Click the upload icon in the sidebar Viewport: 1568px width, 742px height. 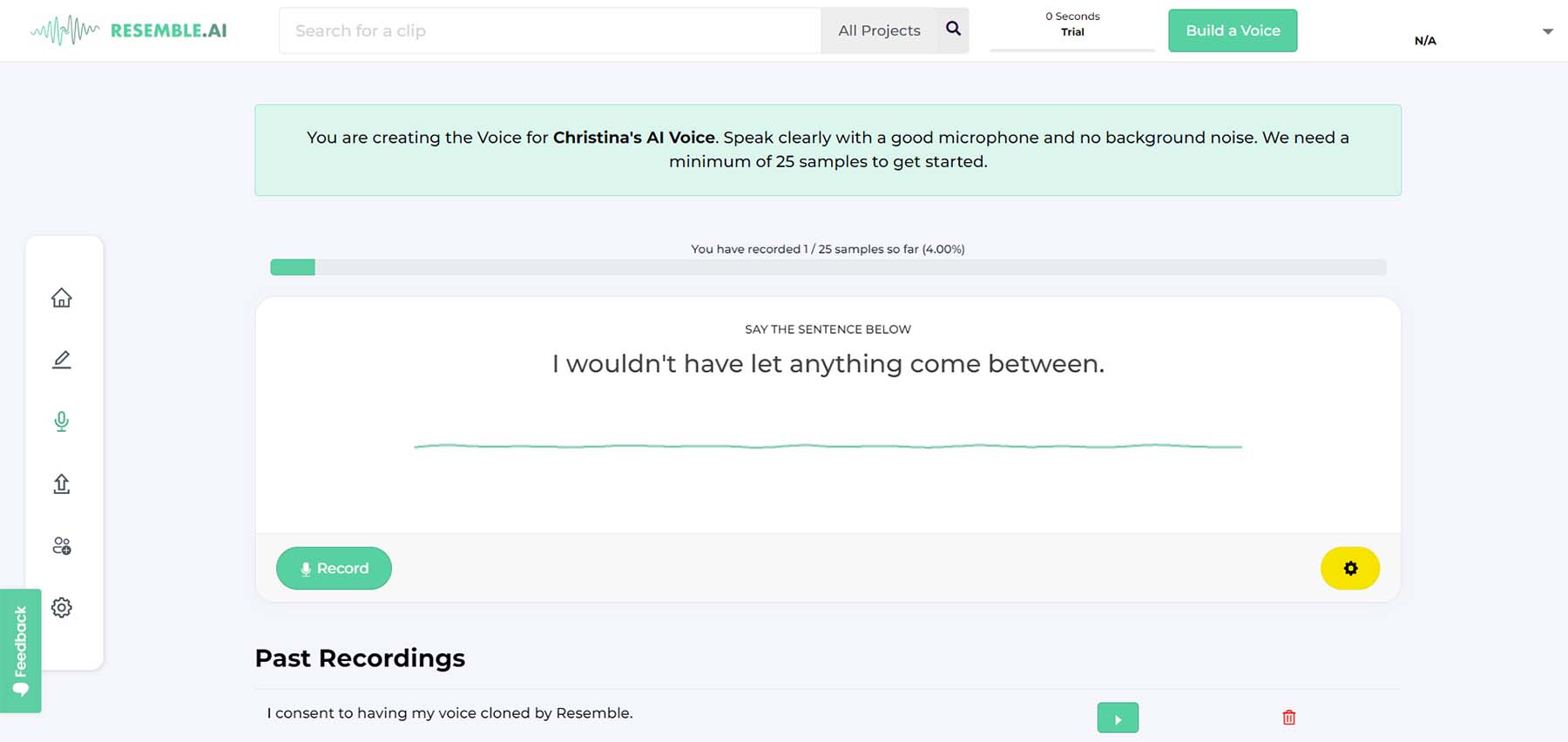[x=61, y=483]
